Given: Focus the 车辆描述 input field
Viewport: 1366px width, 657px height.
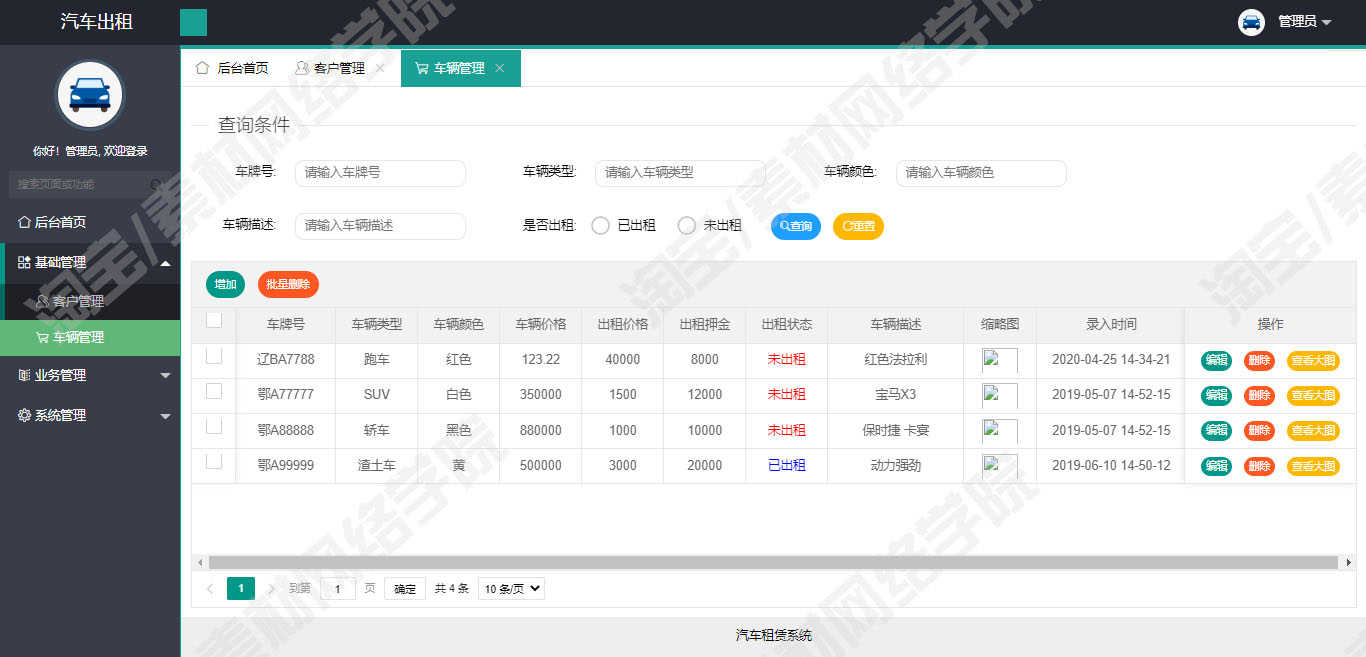Looking at the screenshot, I should (380, 226).
